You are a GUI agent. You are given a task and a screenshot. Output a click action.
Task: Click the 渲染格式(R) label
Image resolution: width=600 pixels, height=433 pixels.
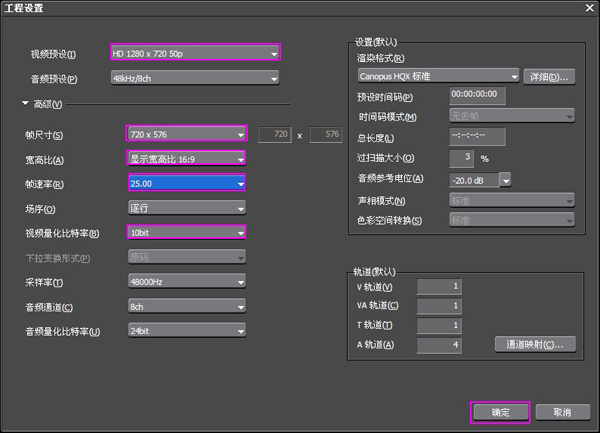381,58
